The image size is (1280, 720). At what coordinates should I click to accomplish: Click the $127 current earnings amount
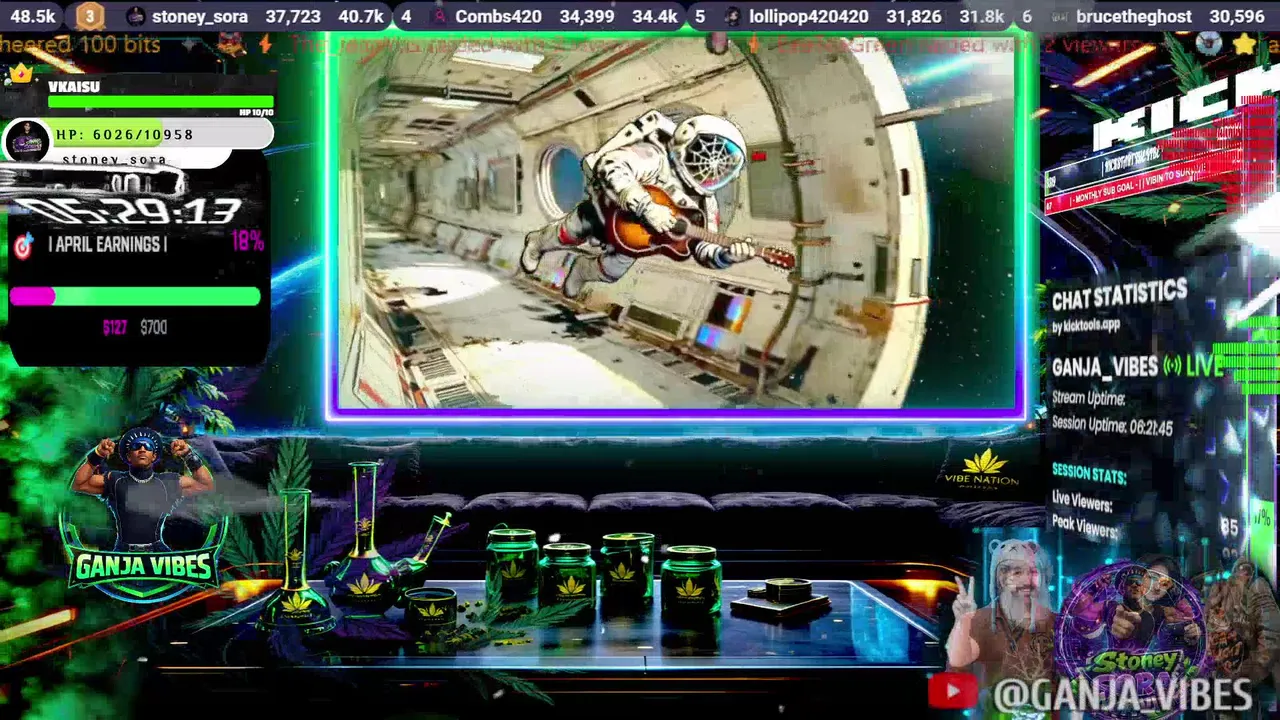(115, 327)
